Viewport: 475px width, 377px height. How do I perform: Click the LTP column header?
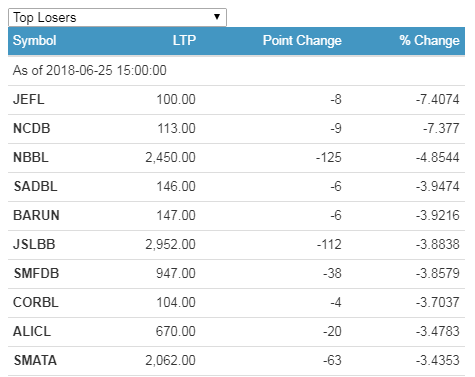(x=184, y=41)
